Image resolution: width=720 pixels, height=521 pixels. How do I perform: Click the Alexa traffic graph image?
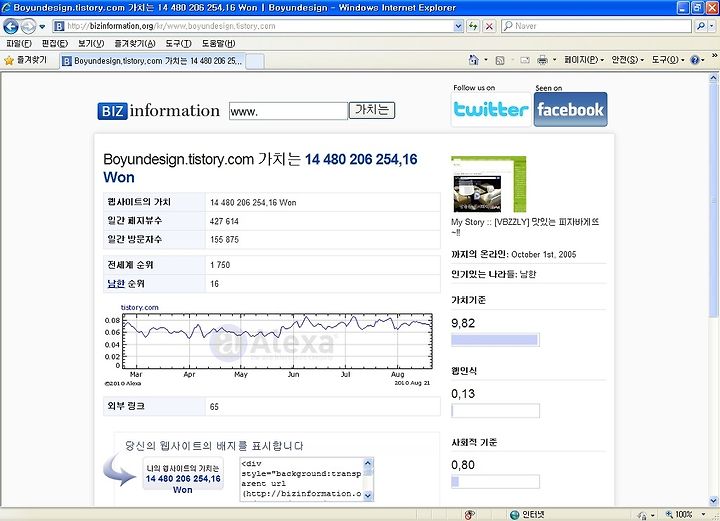pyautogui.click(x=268, y=345)
